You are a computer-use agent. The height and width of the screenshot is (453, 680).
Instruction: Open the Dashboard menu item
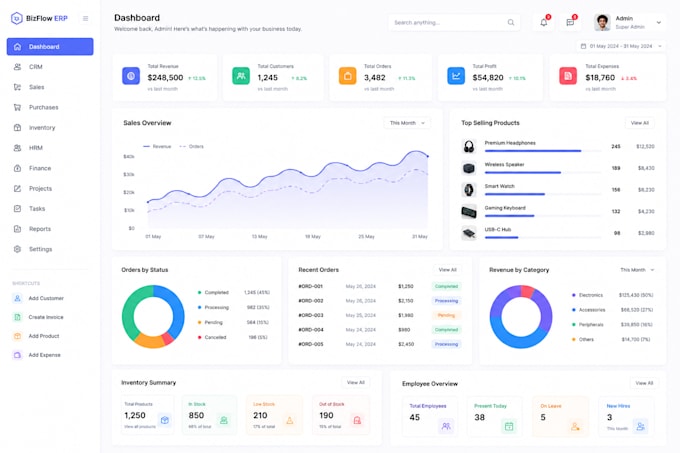pyautogui.click(x=50, y=46)
